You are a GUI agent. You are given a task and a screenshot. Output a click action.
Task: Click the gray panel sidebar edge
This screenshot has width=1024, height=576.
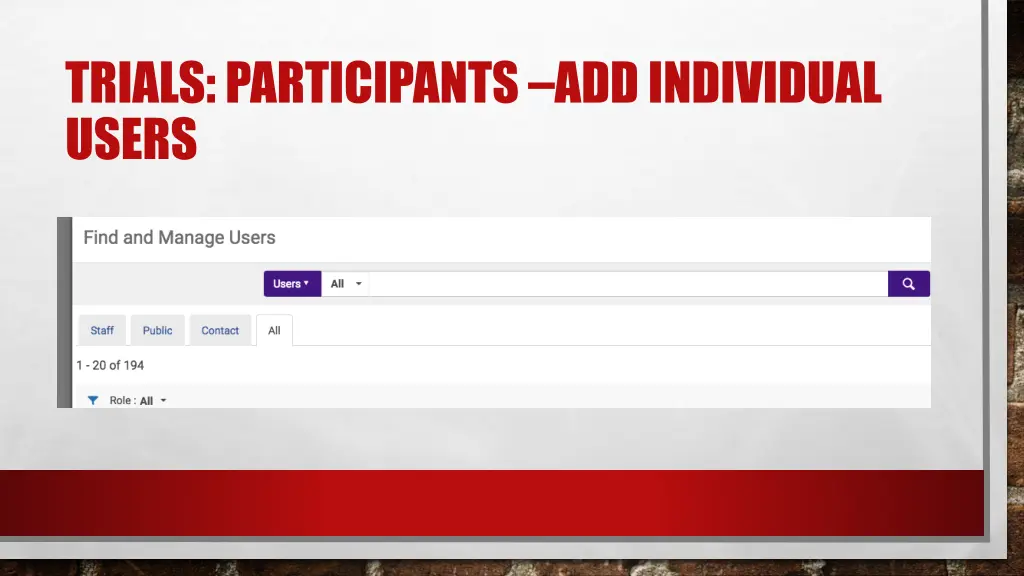click(x=66, y=310)
